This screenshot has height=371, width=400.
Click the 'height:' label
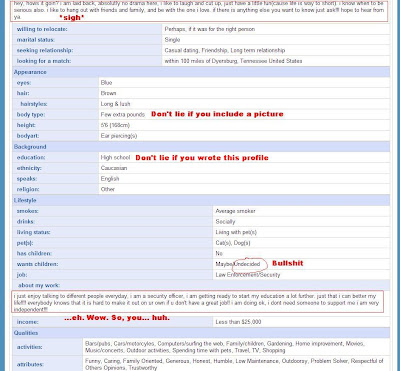point(26,125)
